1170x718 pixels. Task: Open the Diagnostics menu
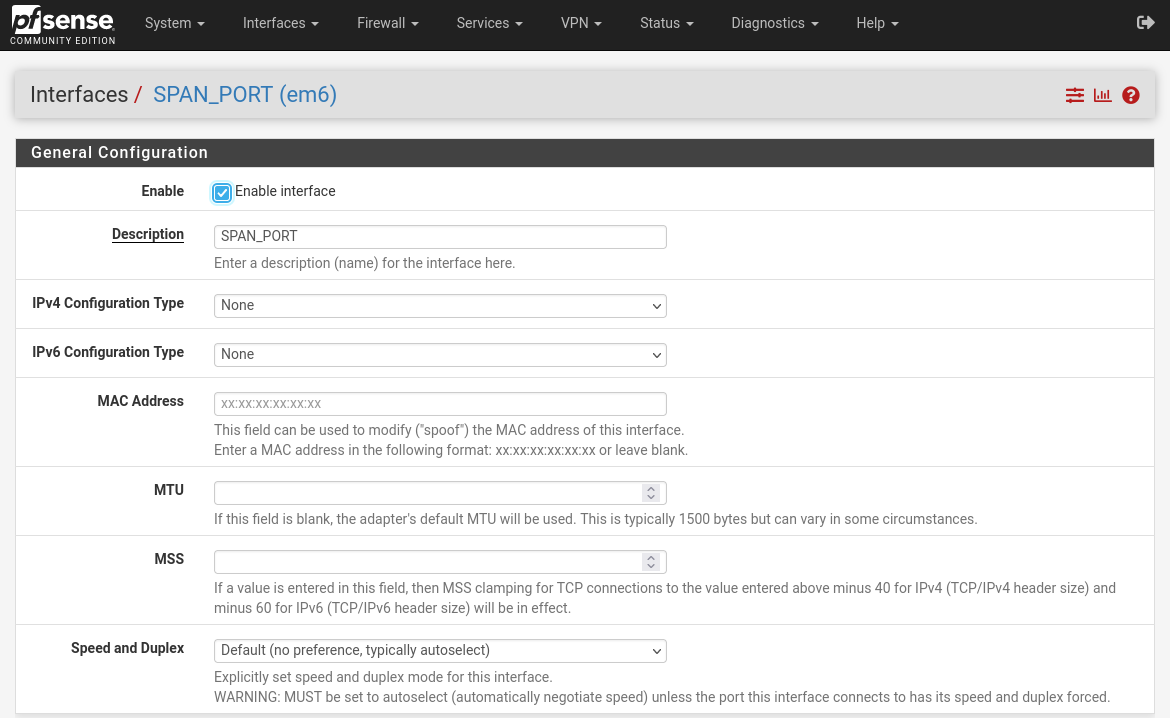coord(774,23)
